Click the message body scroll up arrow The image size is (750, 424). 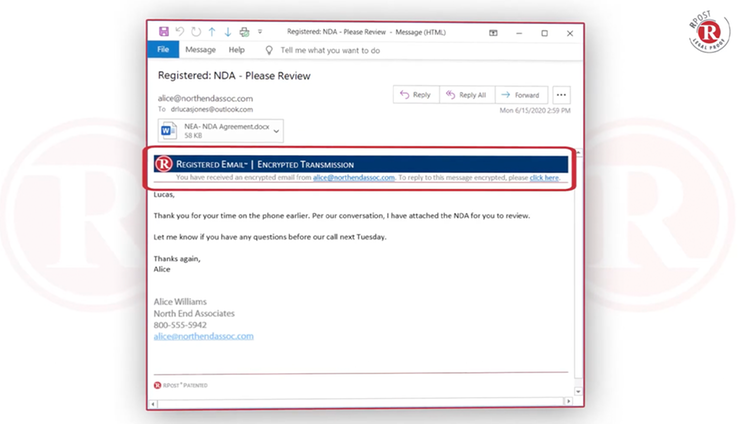point(578,153)
